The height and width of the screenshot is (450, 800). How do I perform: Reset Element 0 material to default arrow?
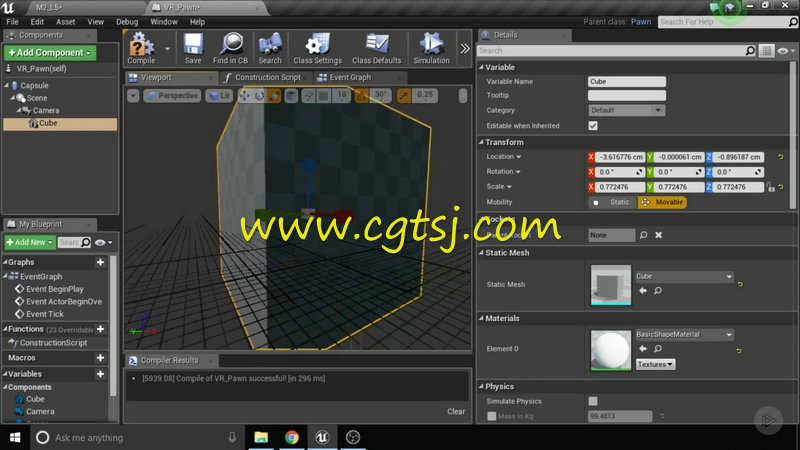(x=739, y=351)
